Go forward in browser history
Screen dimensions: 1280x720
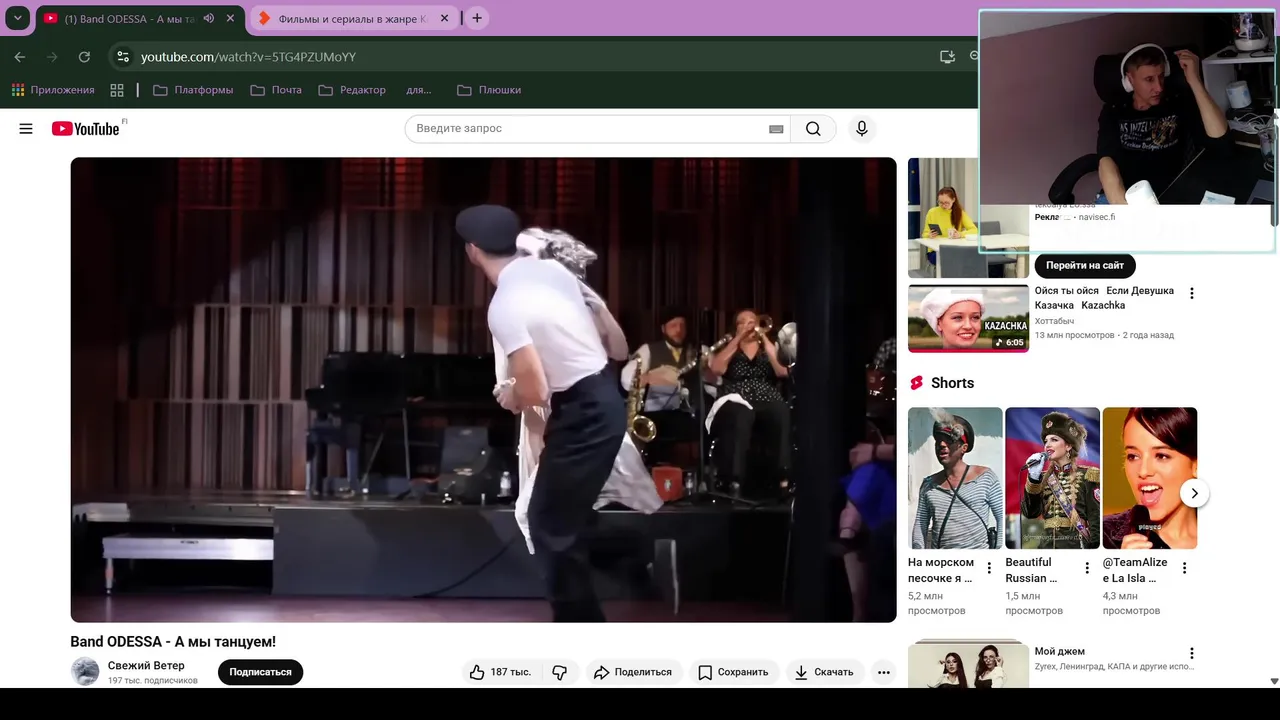[52, 57]
